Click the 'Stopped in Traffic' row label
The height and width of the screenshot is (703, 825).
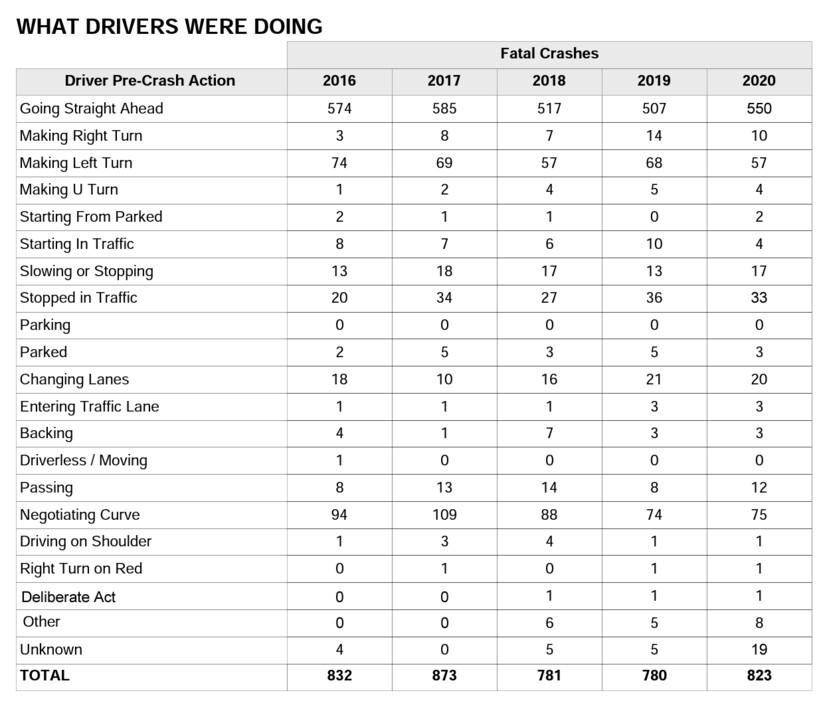coord(79,298)
